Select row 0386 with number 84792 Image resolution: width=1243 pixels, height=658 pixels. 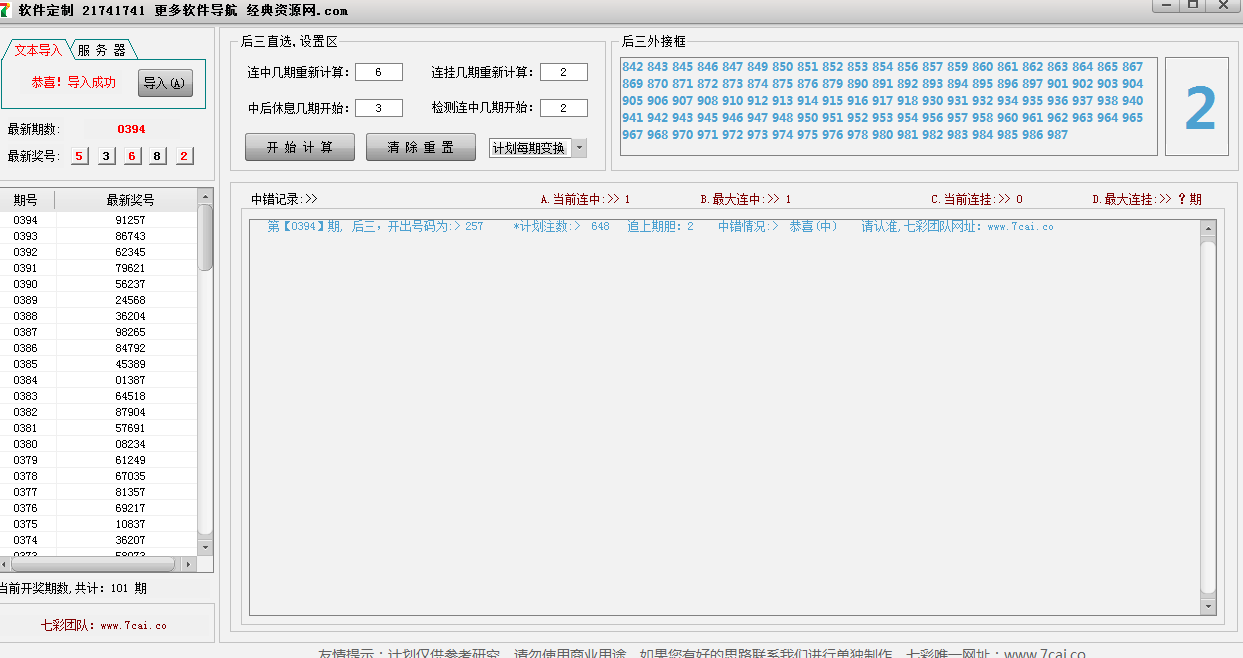coord(98,348)
